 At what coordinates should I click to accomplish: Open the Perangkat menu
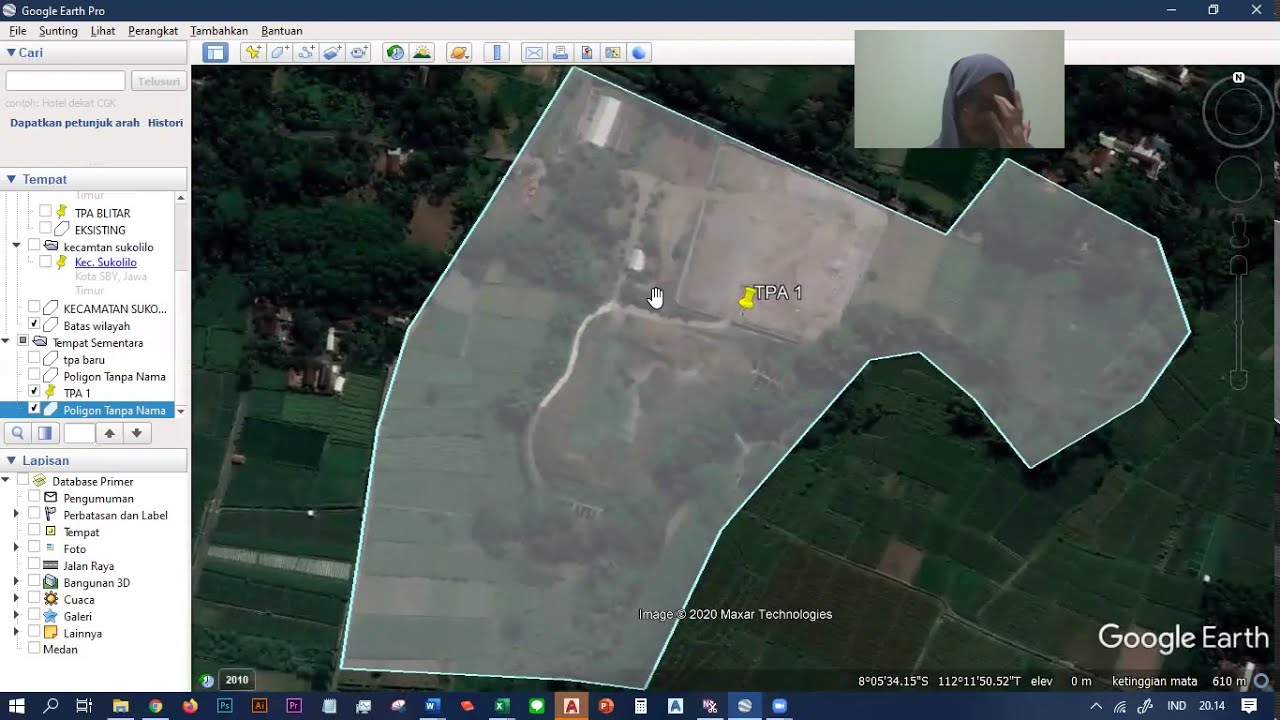pos(153,31)
